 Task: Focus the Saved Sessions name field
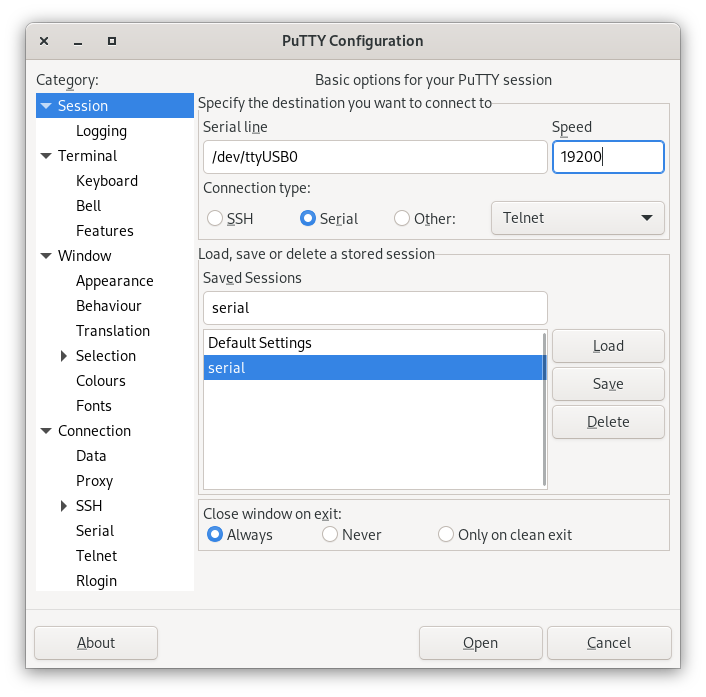click(x=375, y=308)
